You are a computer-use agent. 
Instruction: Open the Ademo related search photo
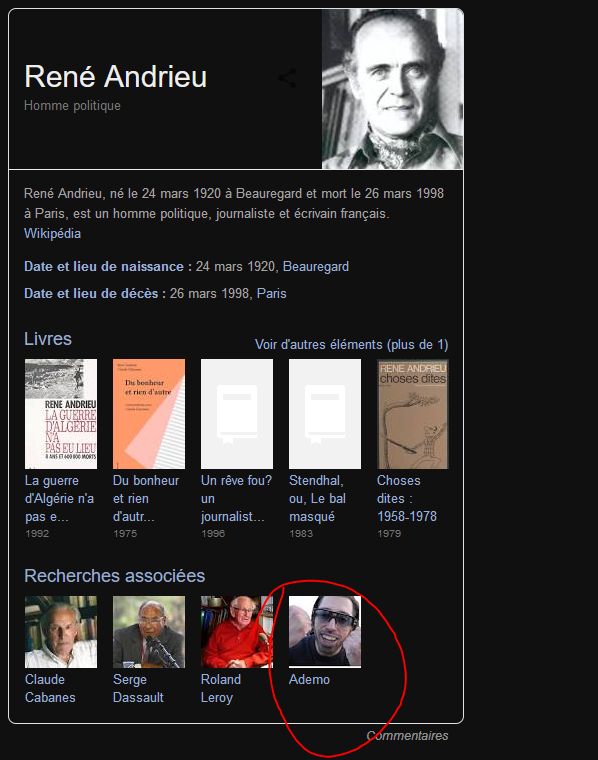coord(325,632)
